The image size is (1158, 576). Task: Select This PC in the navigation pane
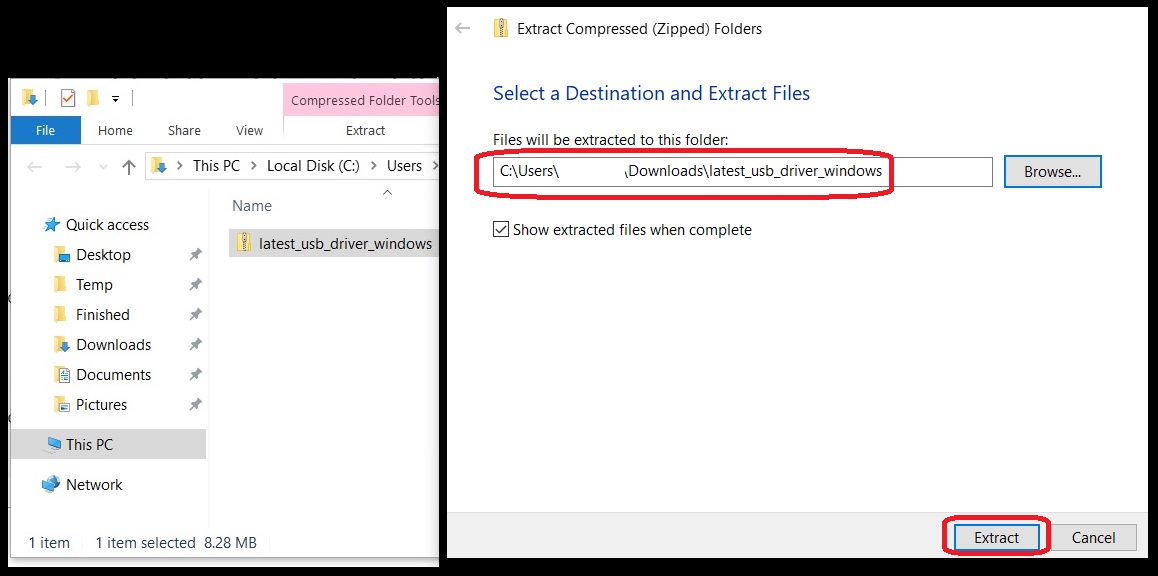(108, 445)
